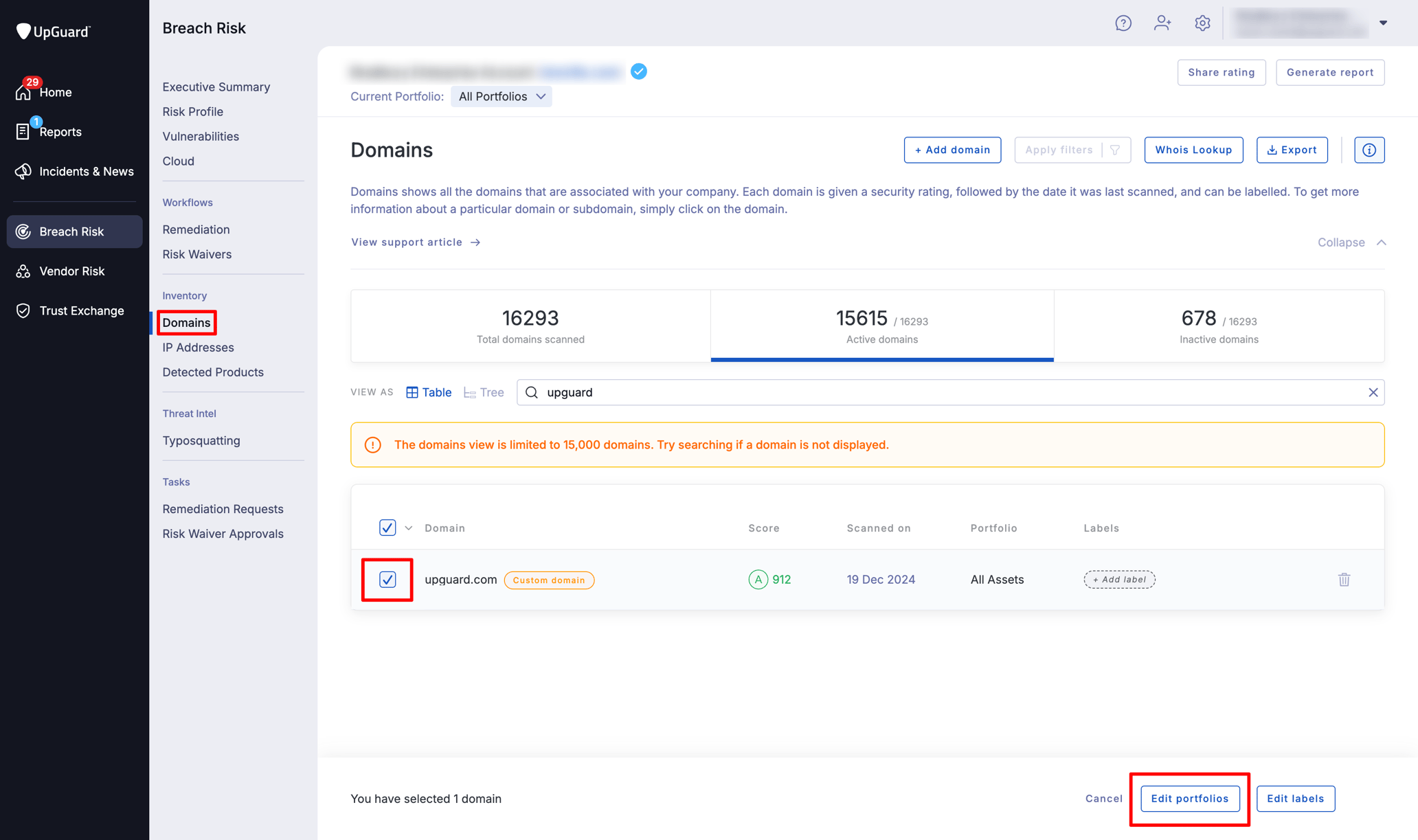Uncheck the upguard.com row checkbox
This screenshot has width=1418, height=840.
pyautogui.click(x=387, y=580)
